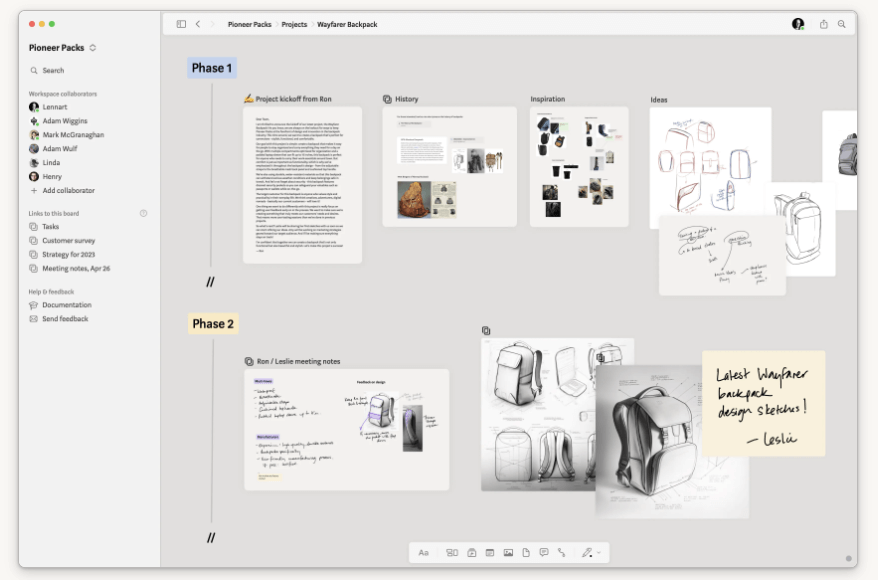Open the Tasks board link

[x=44, y=227]
